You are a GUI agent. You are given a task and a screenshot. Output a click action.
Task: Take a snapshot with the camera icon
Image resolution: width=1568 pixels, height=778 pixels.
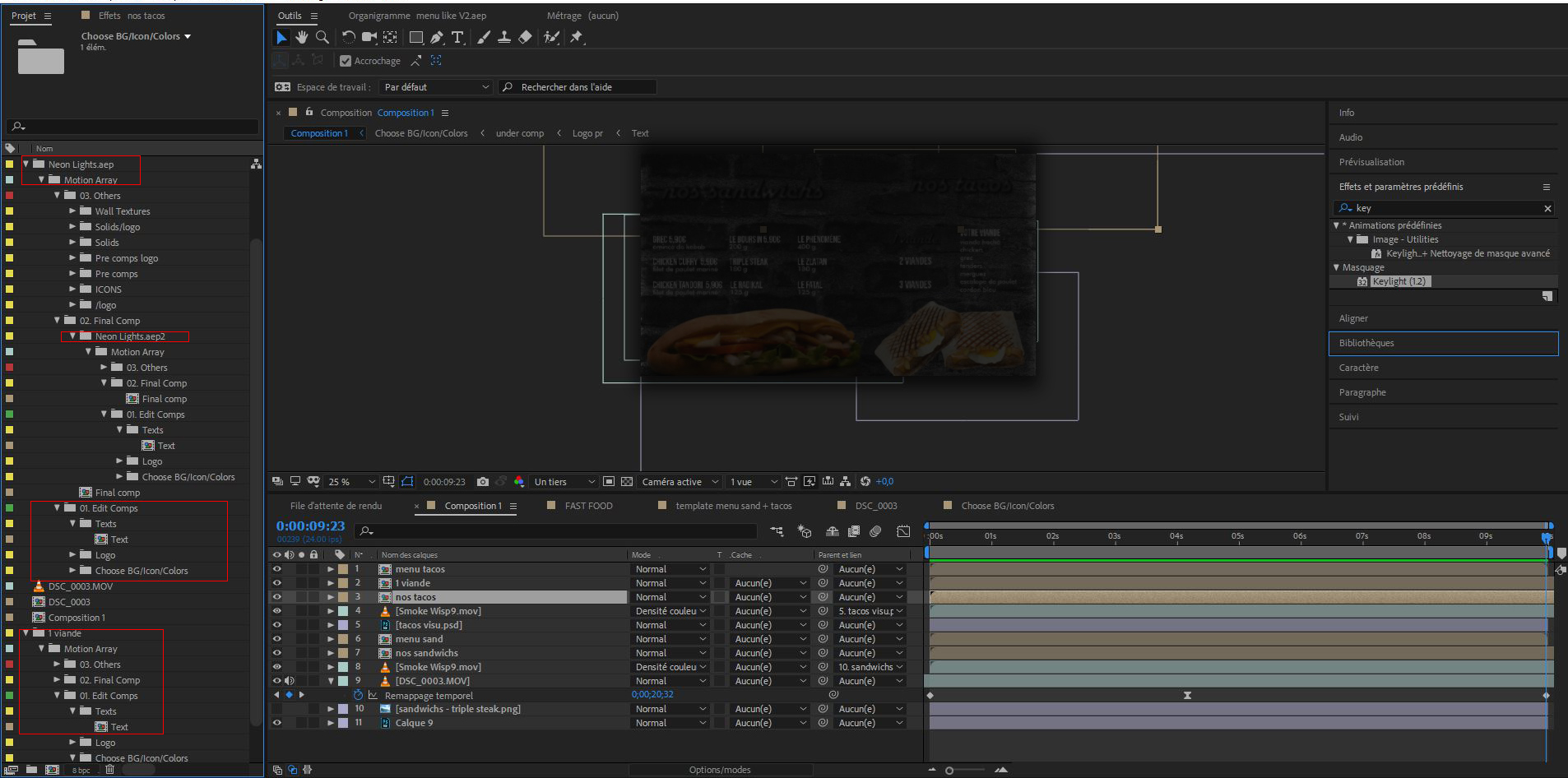pyautogui.click(x=483, y=482)
